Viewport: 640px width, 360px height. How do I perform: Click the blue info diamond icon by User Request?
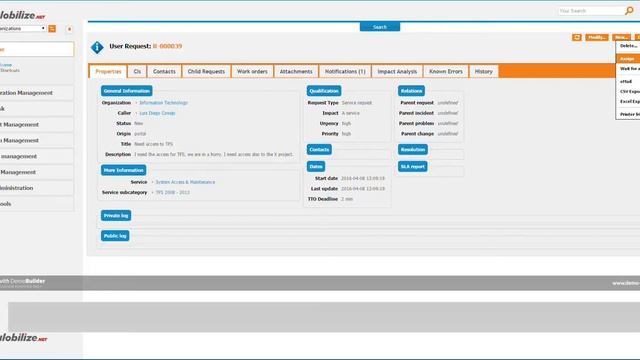pyautogui.click(x=97, y=47)
